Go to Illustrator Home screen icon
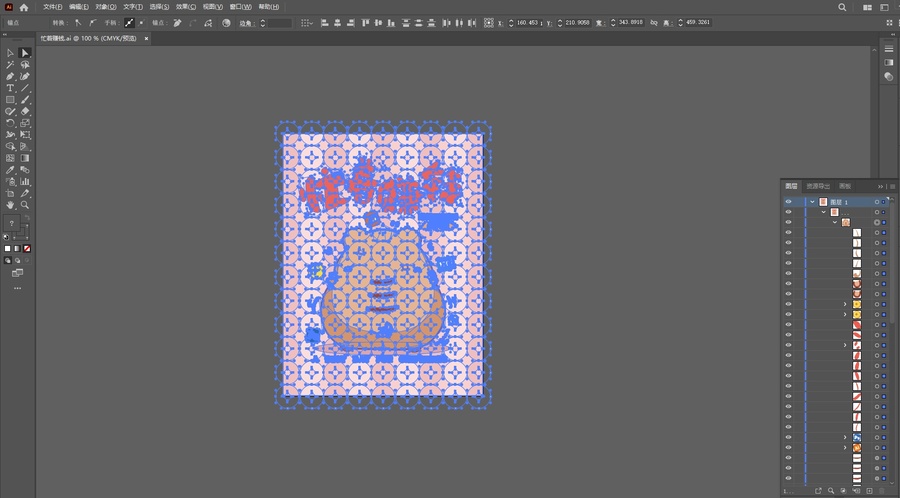Image resolution: width=900 pixels, height=498 pixels. tap(24, 7)
